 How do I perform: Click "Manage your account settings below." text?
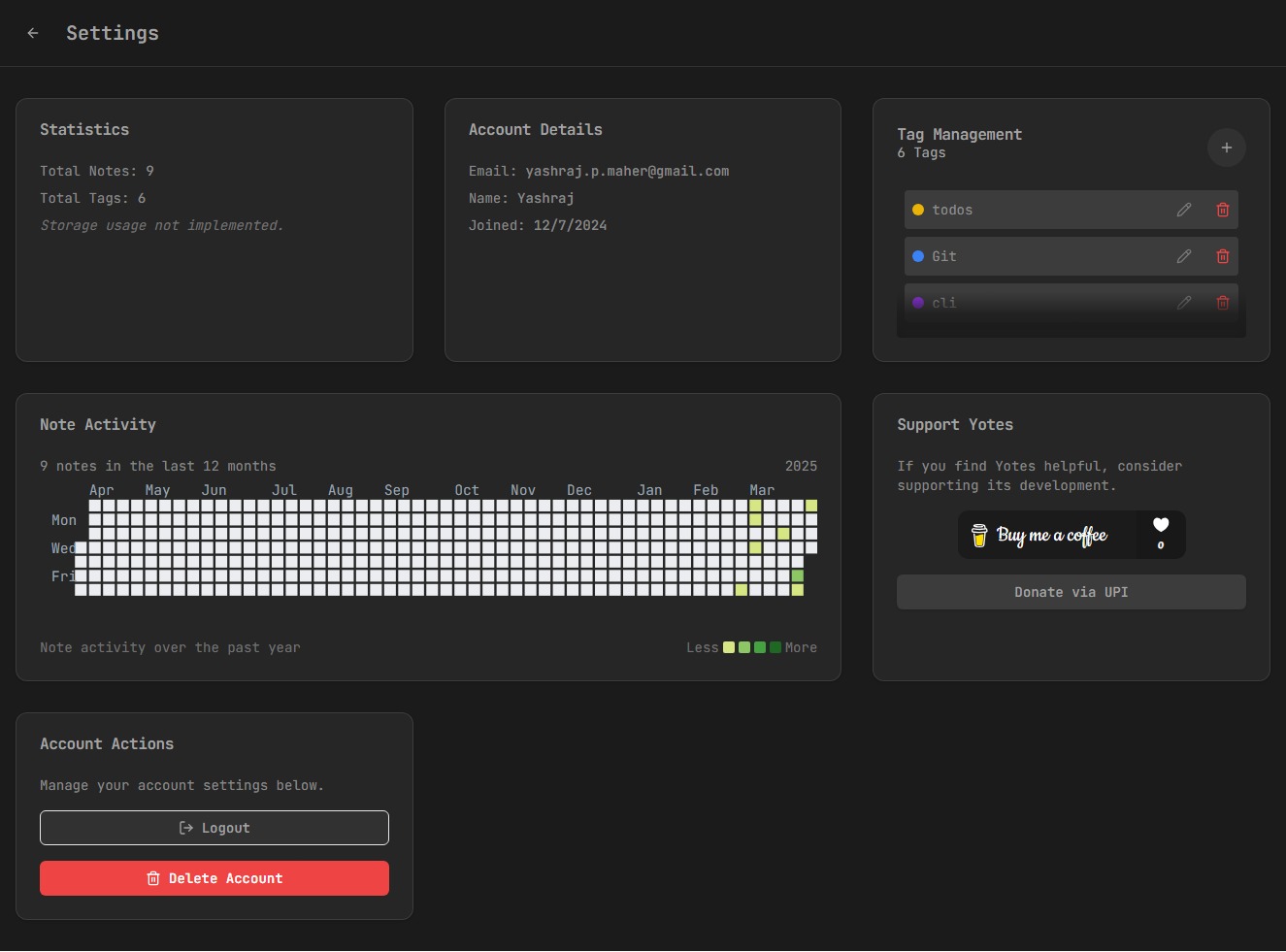(x=182, y=785)
